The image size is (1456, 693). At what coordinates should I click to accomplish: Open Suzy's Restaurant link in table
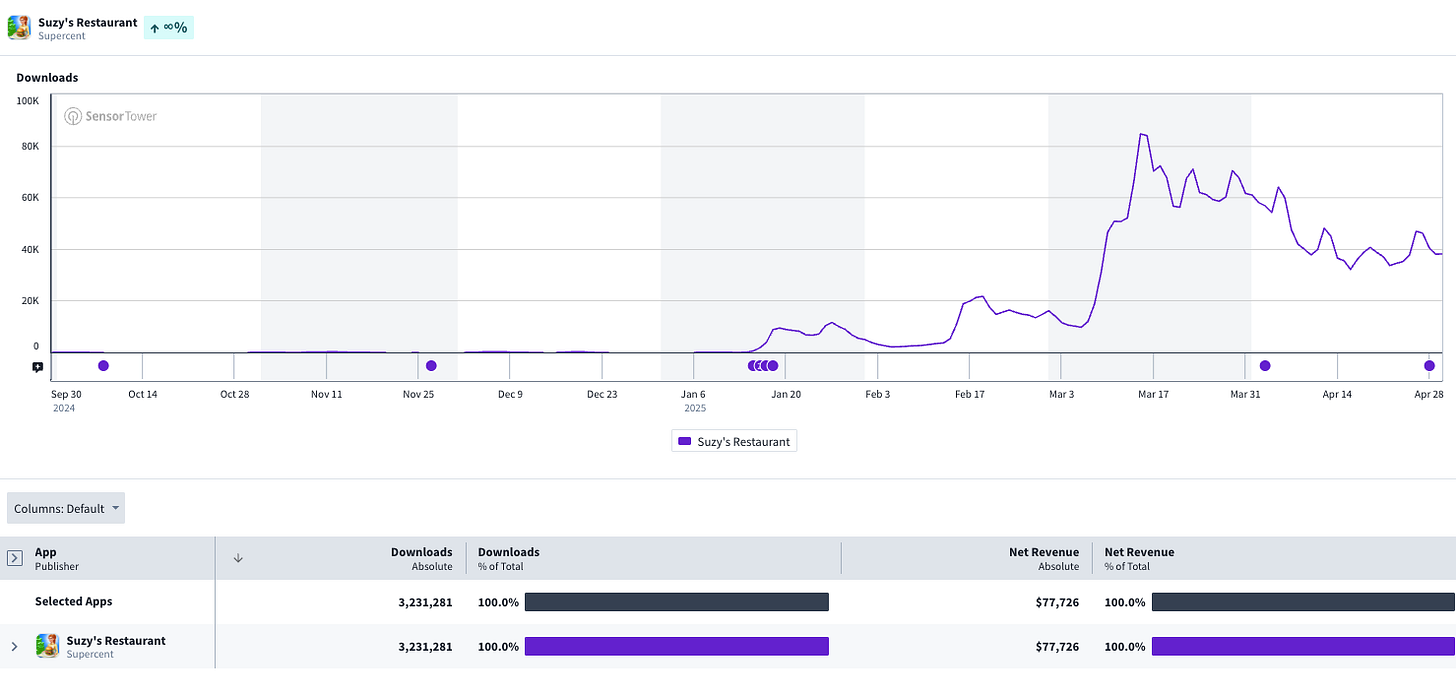[116, 640]
